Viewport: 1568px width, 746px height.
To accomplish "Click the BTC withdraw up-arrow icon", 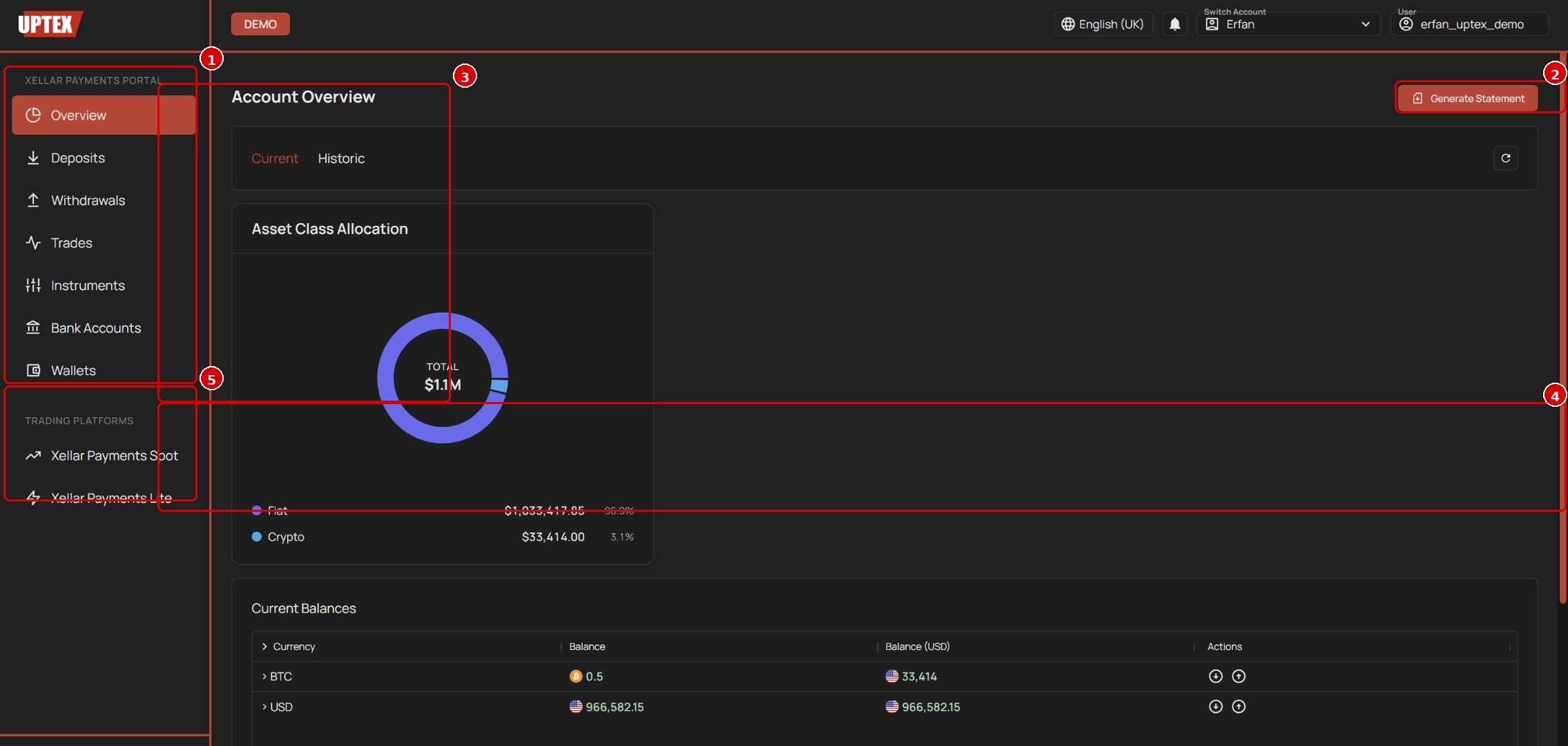I will click(x=1239, y=676).
